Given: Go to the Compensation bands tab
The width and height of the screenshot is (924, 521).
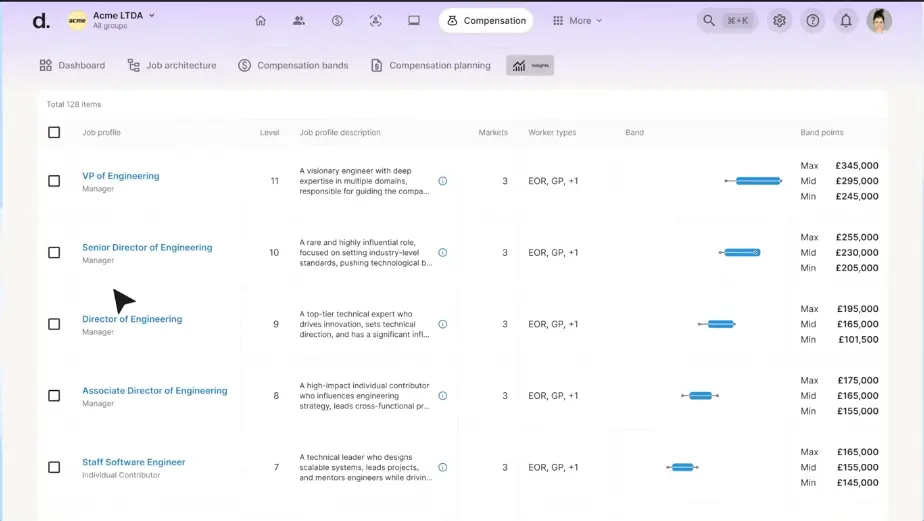Looking at the screenshot, I should (293, 66).
